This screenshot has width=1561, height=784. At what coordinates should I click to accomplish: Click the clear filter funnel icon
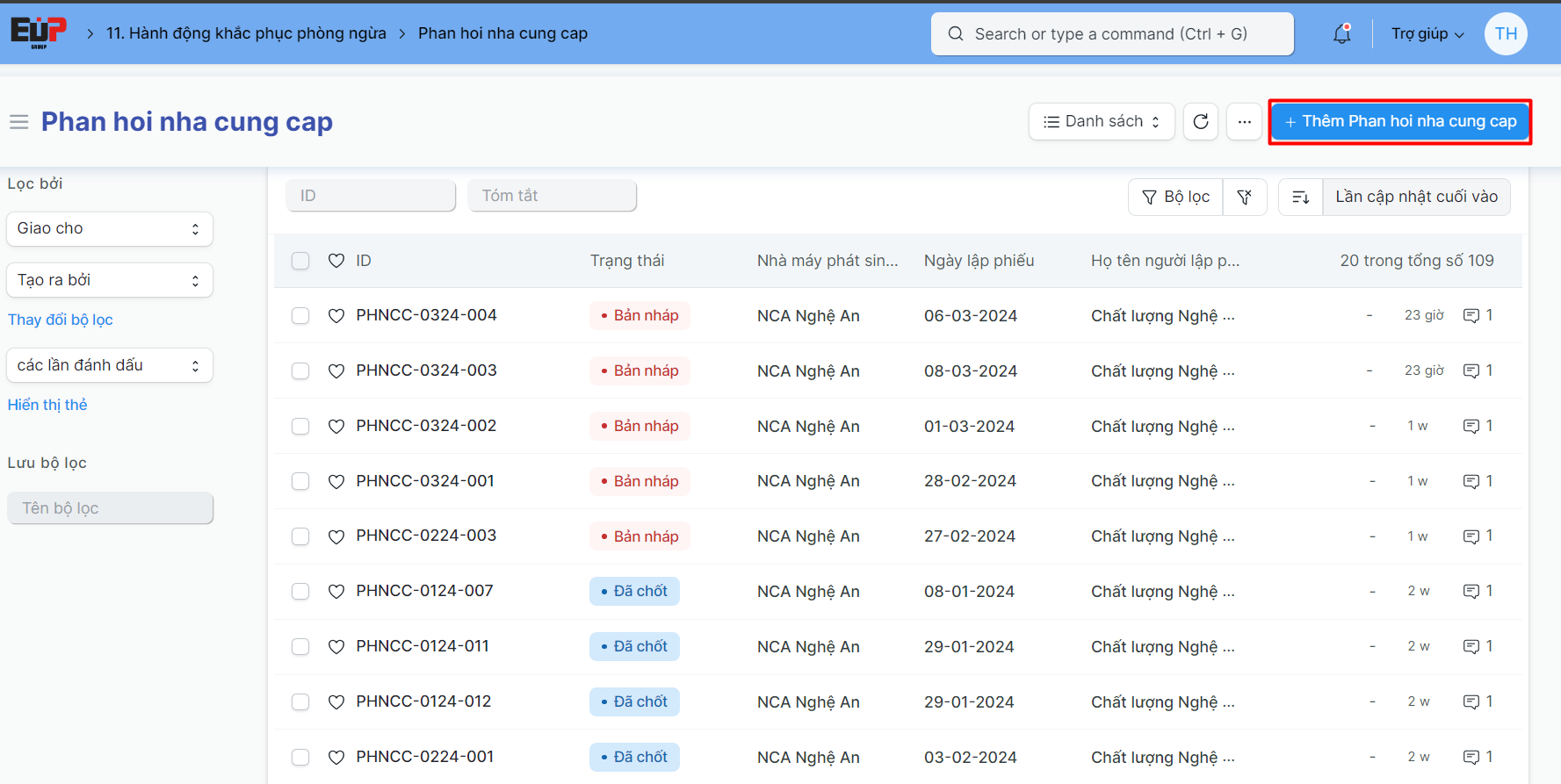(1244, 197)
